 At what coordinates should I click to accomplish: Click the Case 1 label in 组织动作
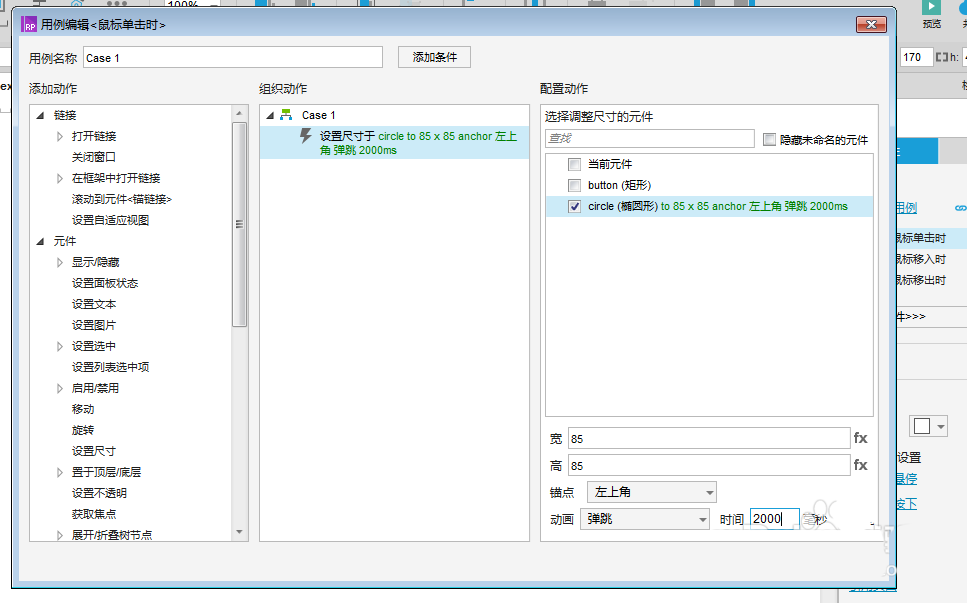pos(318,115)
